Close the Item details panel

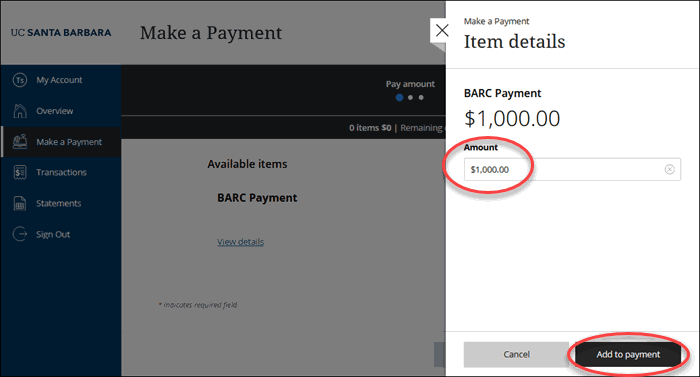click(x=442, y=30)
